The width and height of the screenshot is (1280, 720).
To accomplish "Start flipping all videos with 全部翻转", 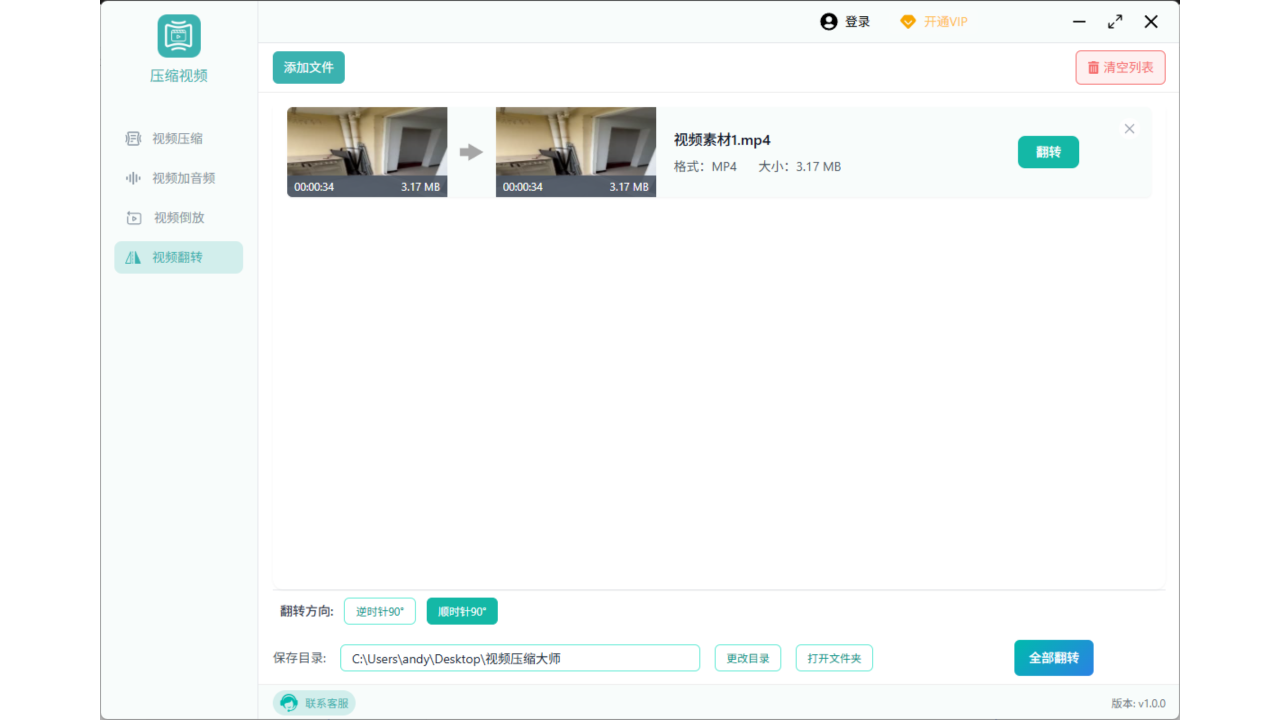I will 1053,657.
